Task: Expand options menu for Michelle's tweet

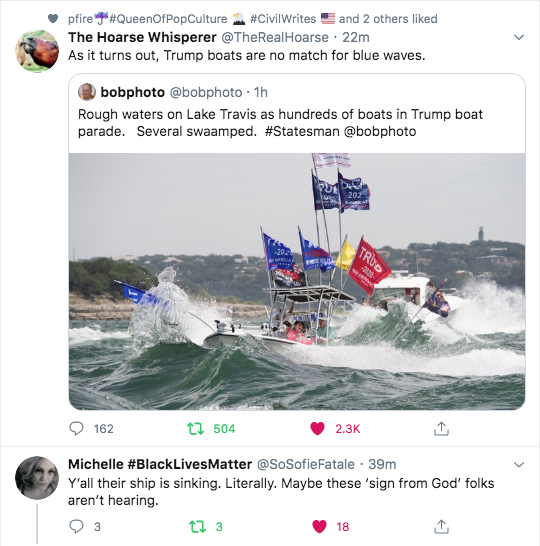Action: 519,465
